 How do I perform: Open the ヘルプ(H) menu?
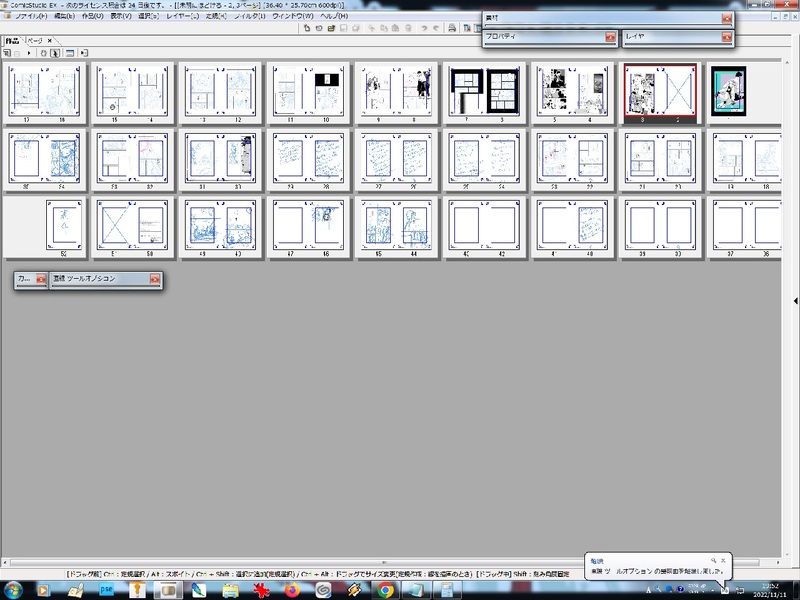[x=334, y=16]
